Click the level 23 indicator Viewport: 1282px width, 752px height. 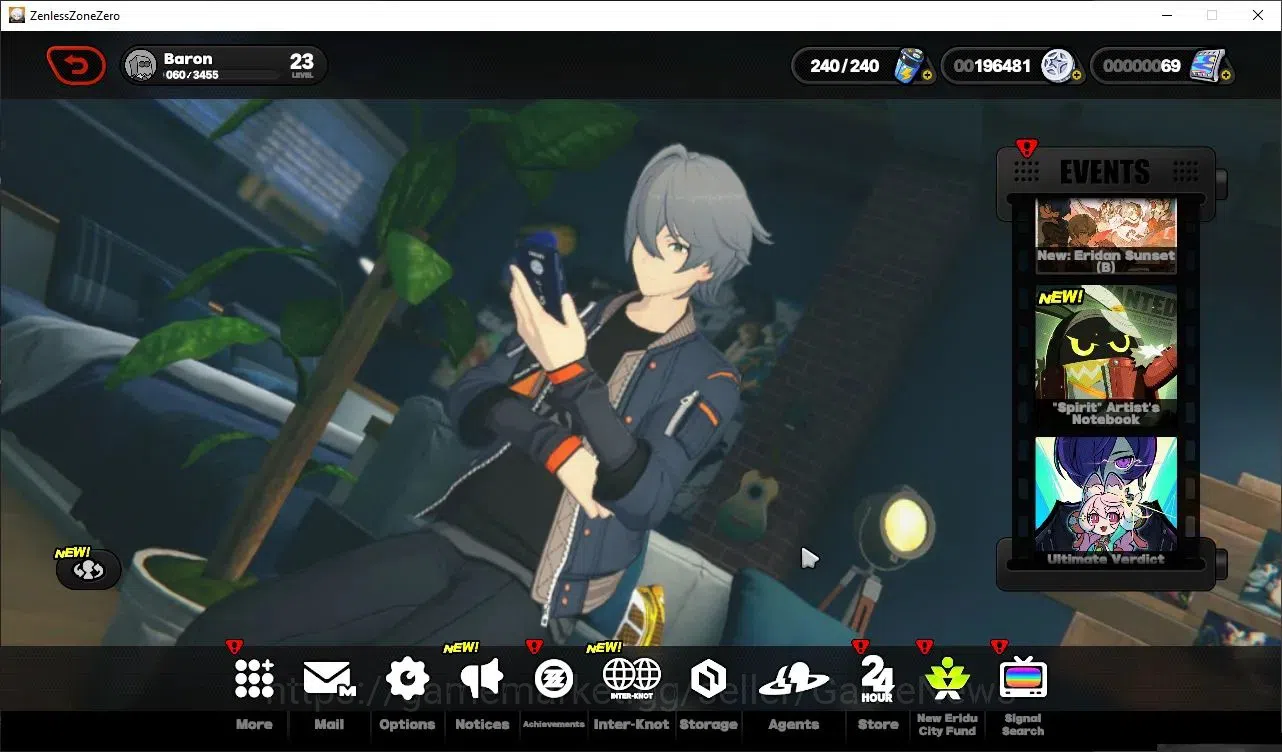tap(302, 66)
